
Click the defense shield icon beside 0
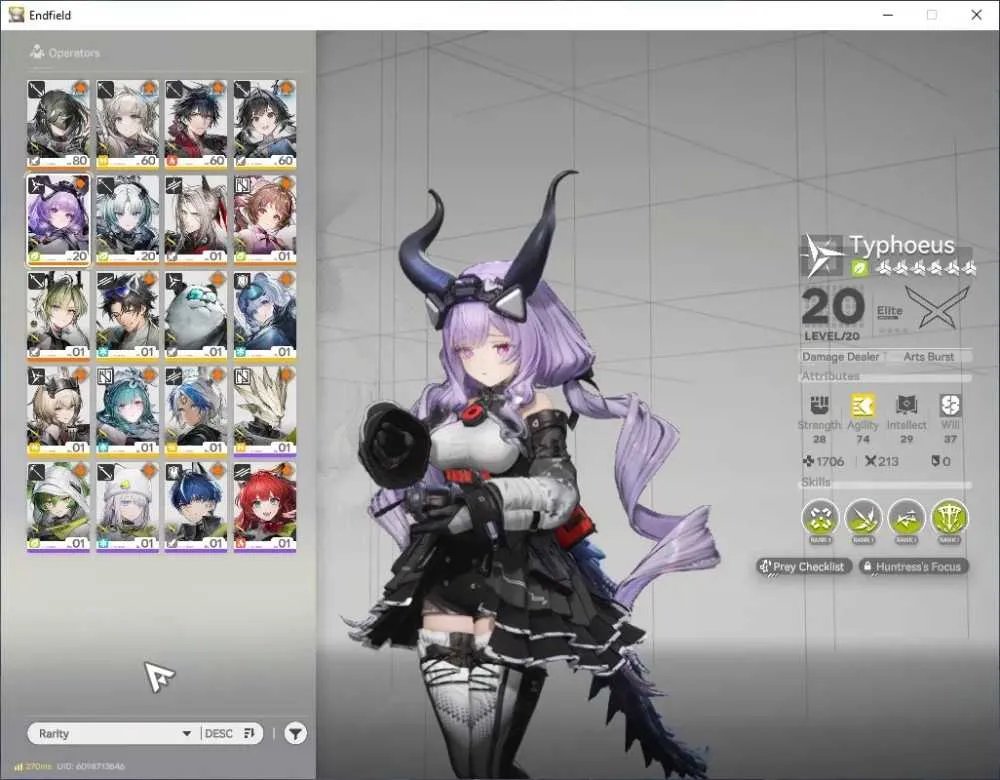935,461
